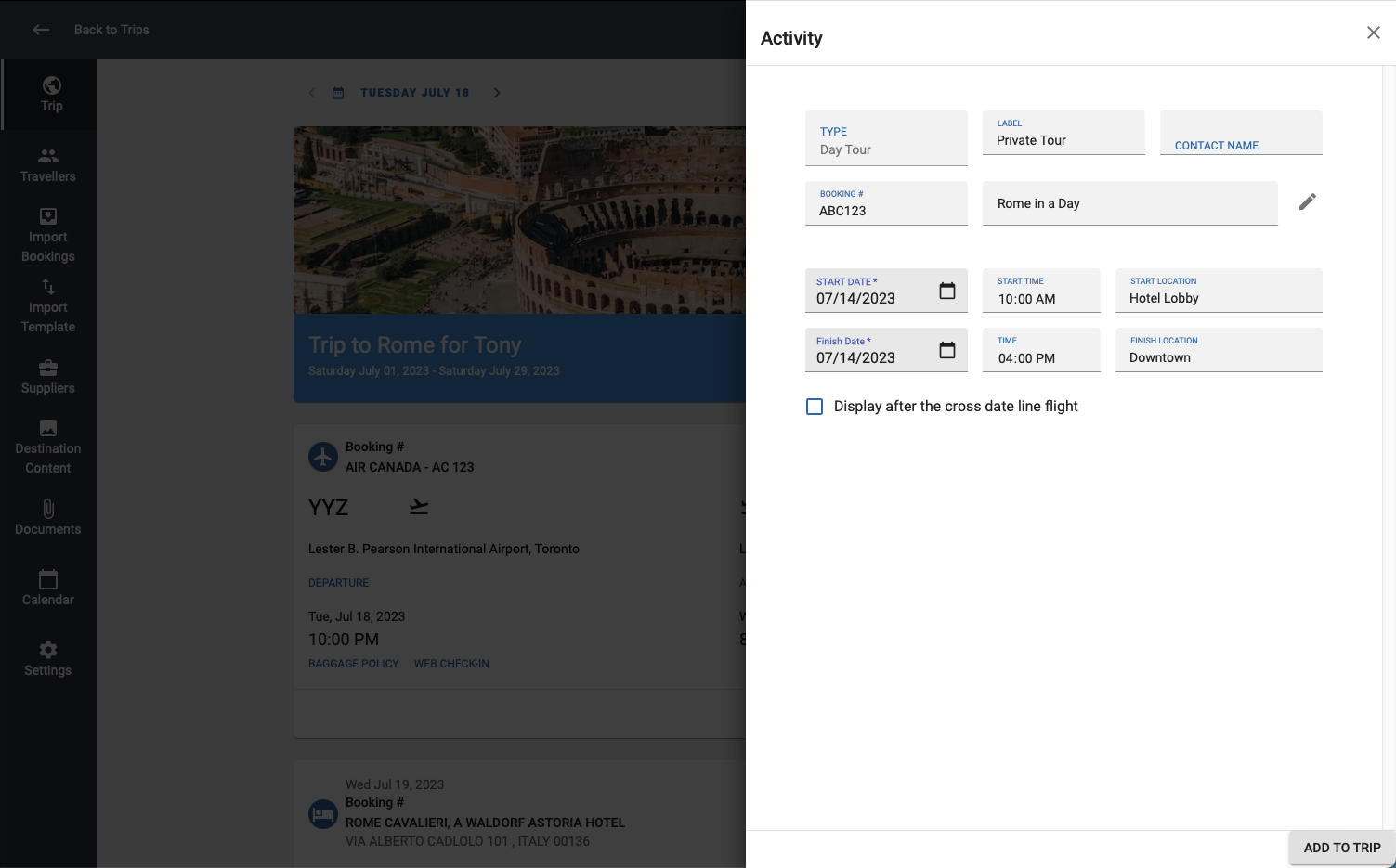Open Start Date calendar picker icon
Image resolution: width=1396 pixels, height=868 pixels.
(947, 291)
